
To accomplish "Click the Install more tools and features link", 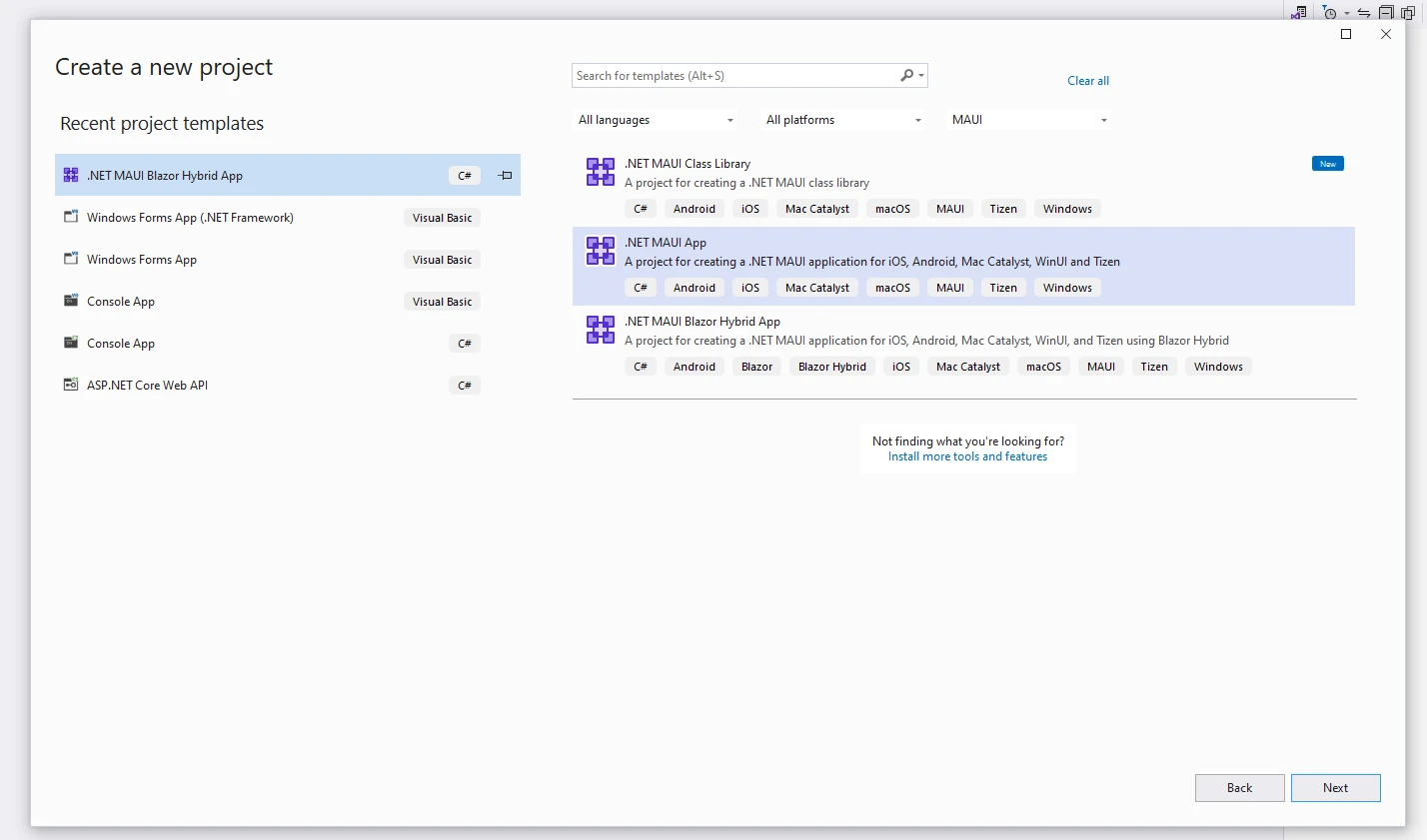I will coord(967,456).
